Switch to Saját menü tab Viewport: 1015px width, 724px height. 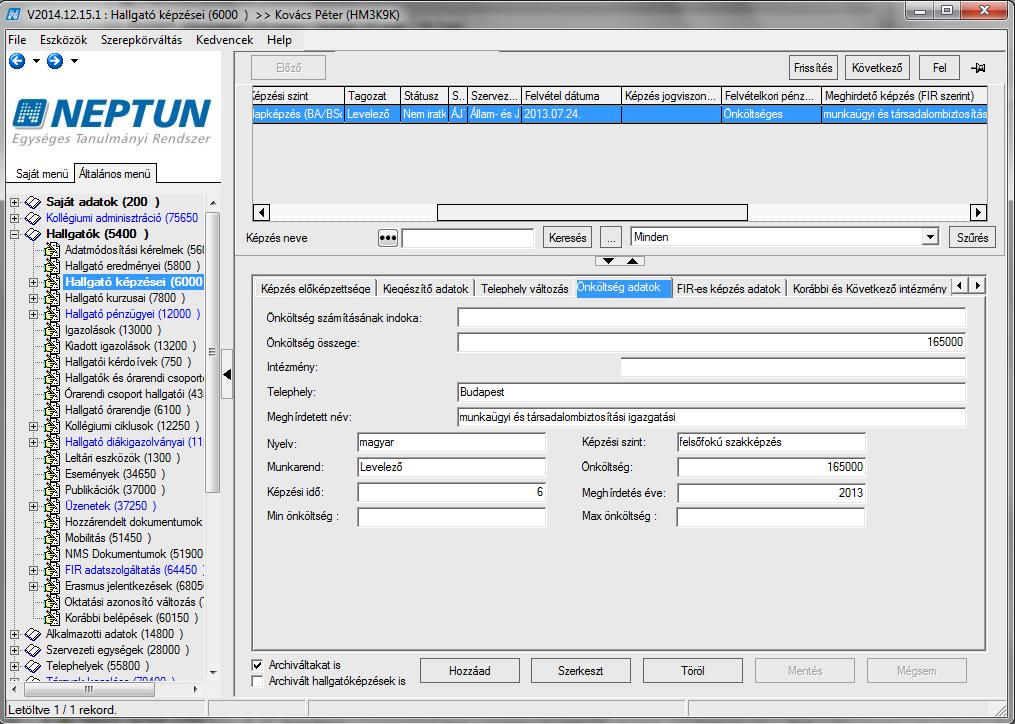(42, 174)
